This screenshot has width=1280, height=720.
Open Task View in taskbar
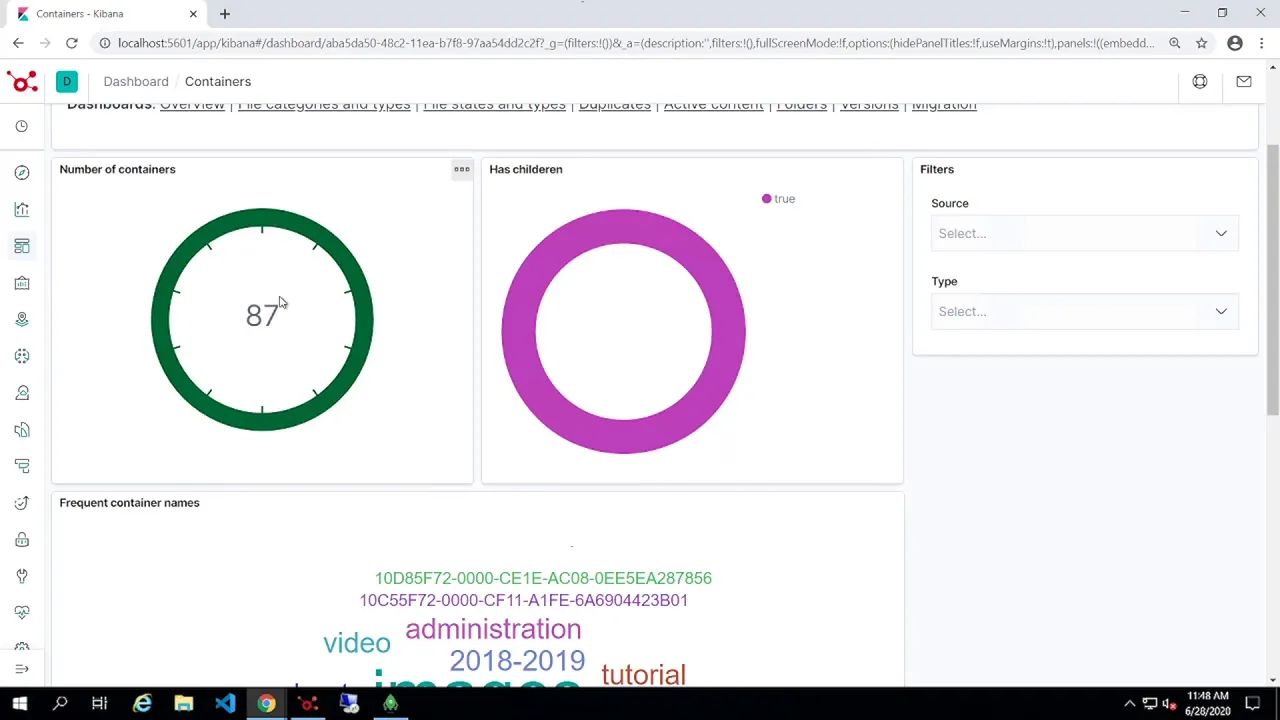point(100,704)
